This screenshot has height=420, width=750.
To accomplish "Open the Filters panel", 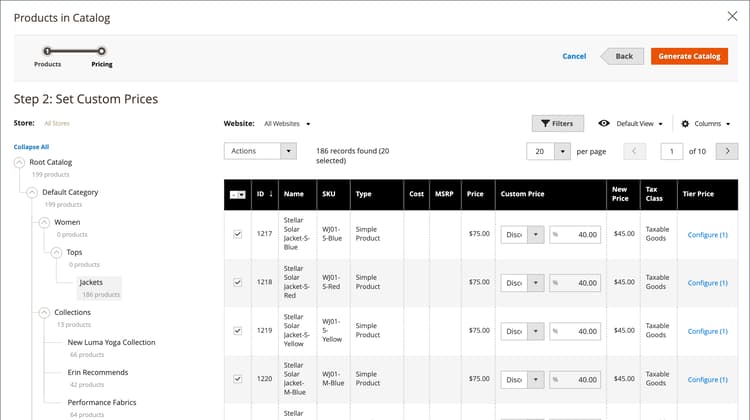I will (x=558, y=123).
